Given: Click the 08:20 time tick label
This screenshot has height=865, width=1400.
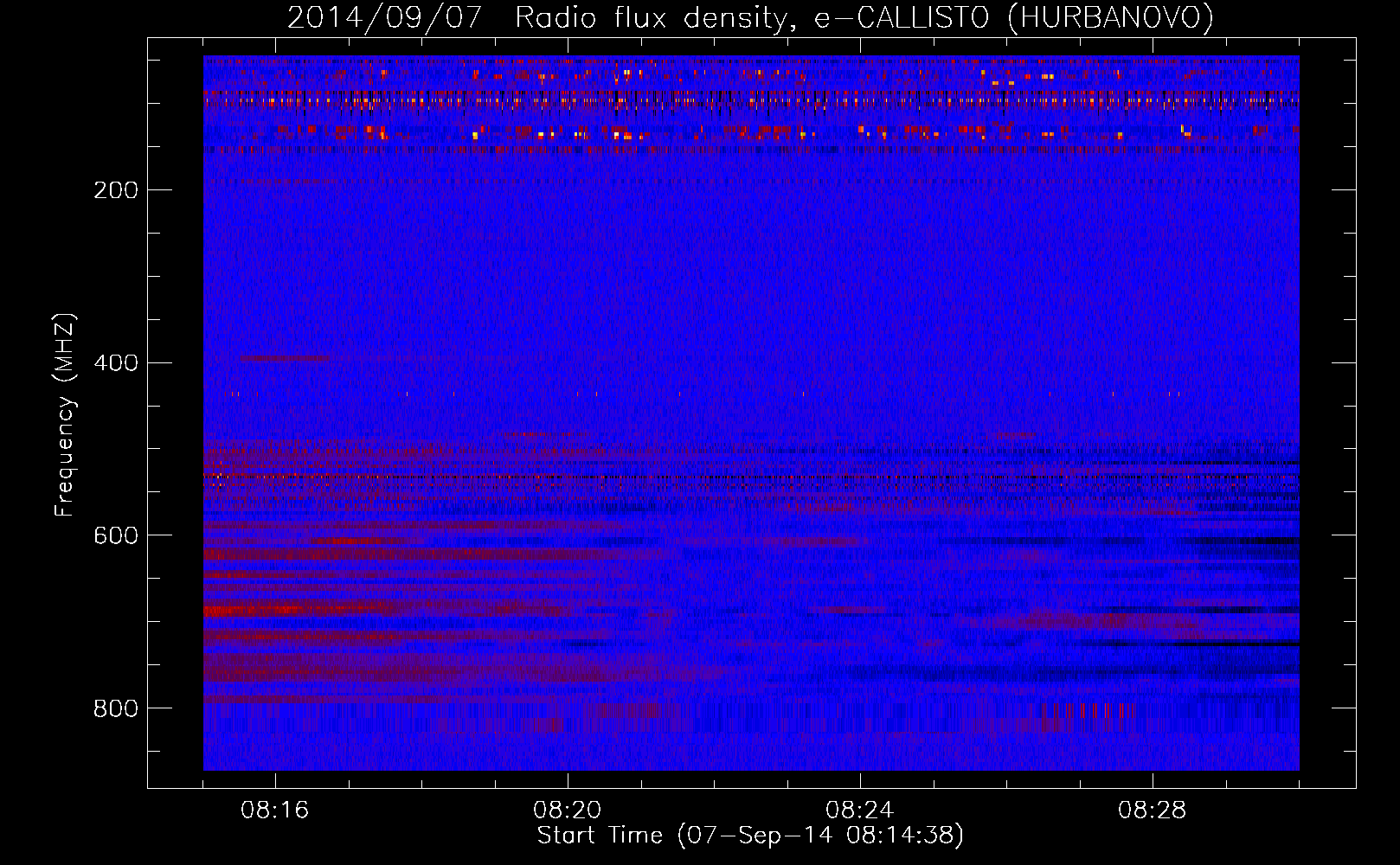Looking at the screenshot, I should coord(568,811).
